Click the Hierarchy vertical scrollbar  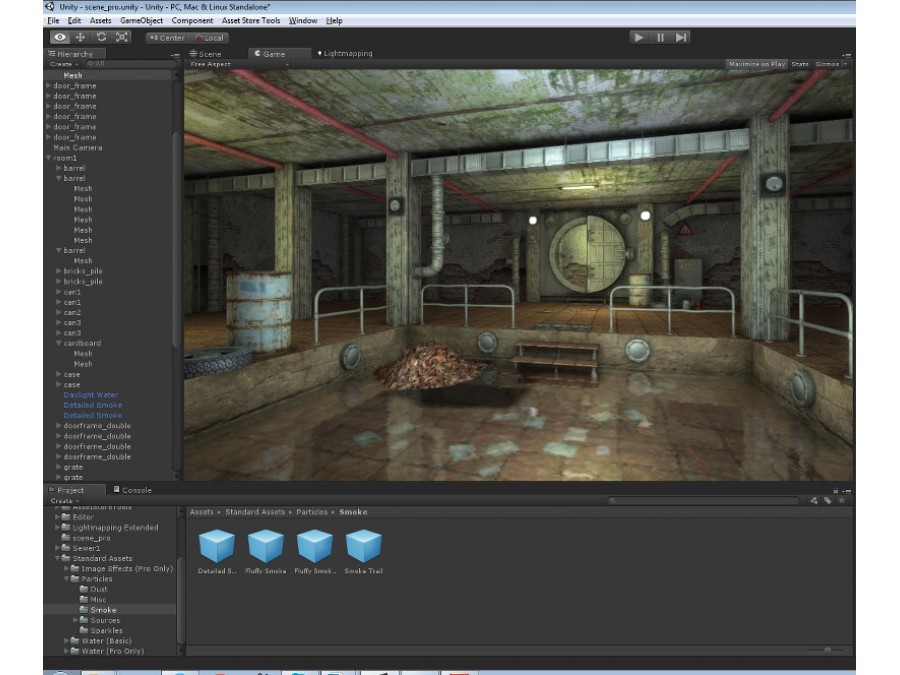pyautogui.click(x=177, y=238)
